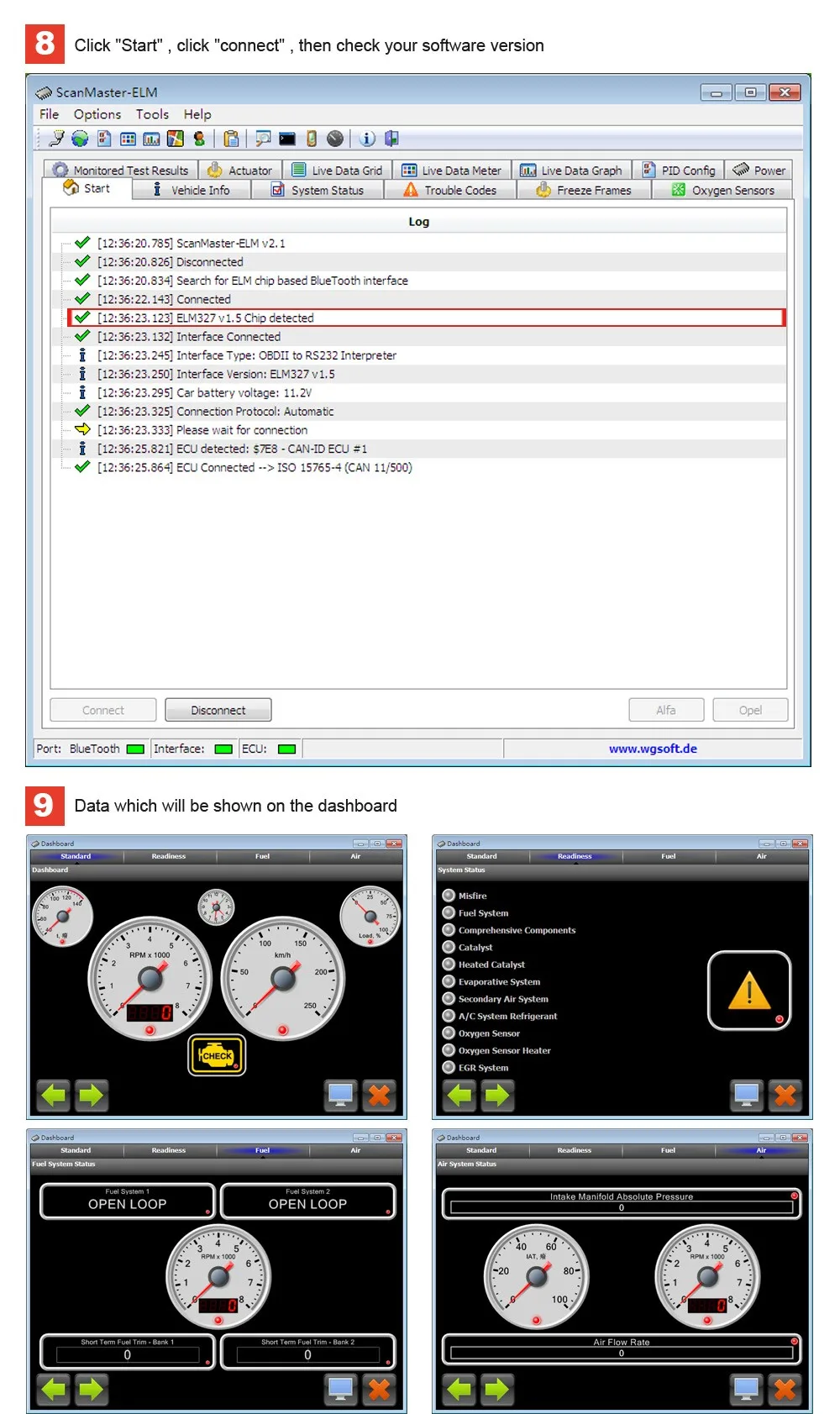This screenshot has height=1414, width=840.
Task: Click the yellow CHECK engine icon
Action: tap(217, 1055)
